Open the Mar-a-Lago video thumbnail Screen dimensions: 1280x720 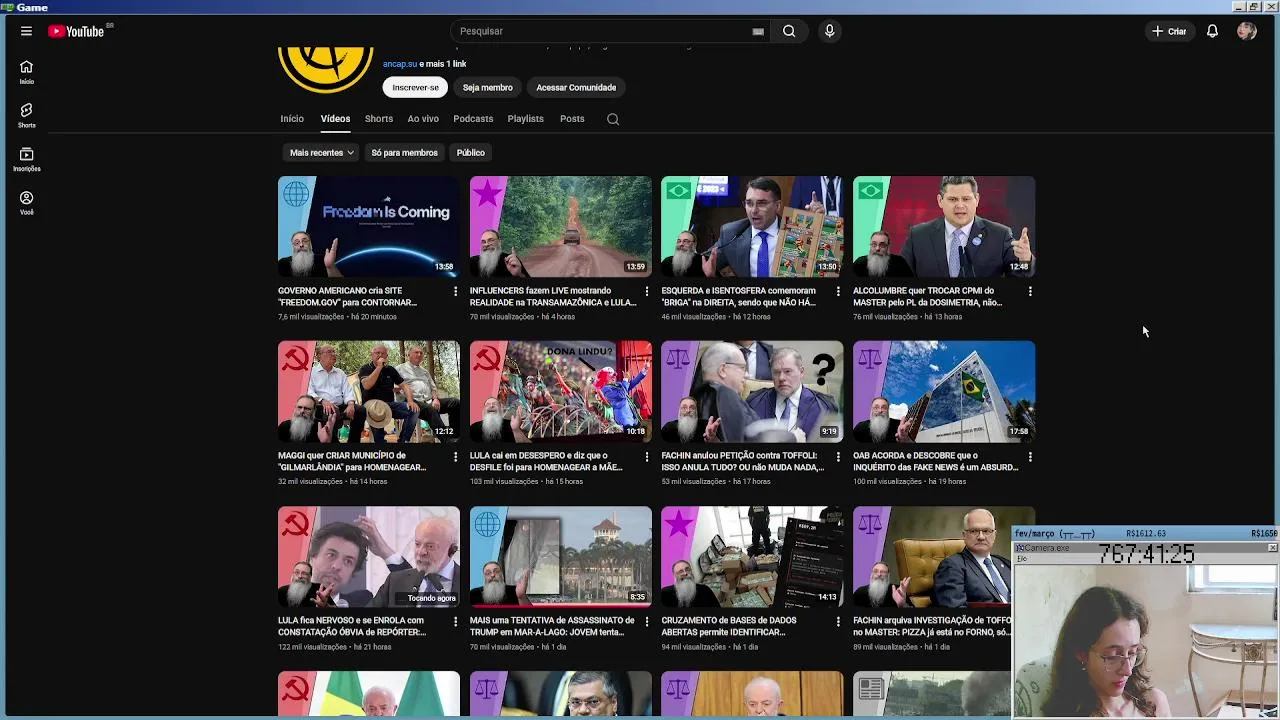tap(561, 557)
